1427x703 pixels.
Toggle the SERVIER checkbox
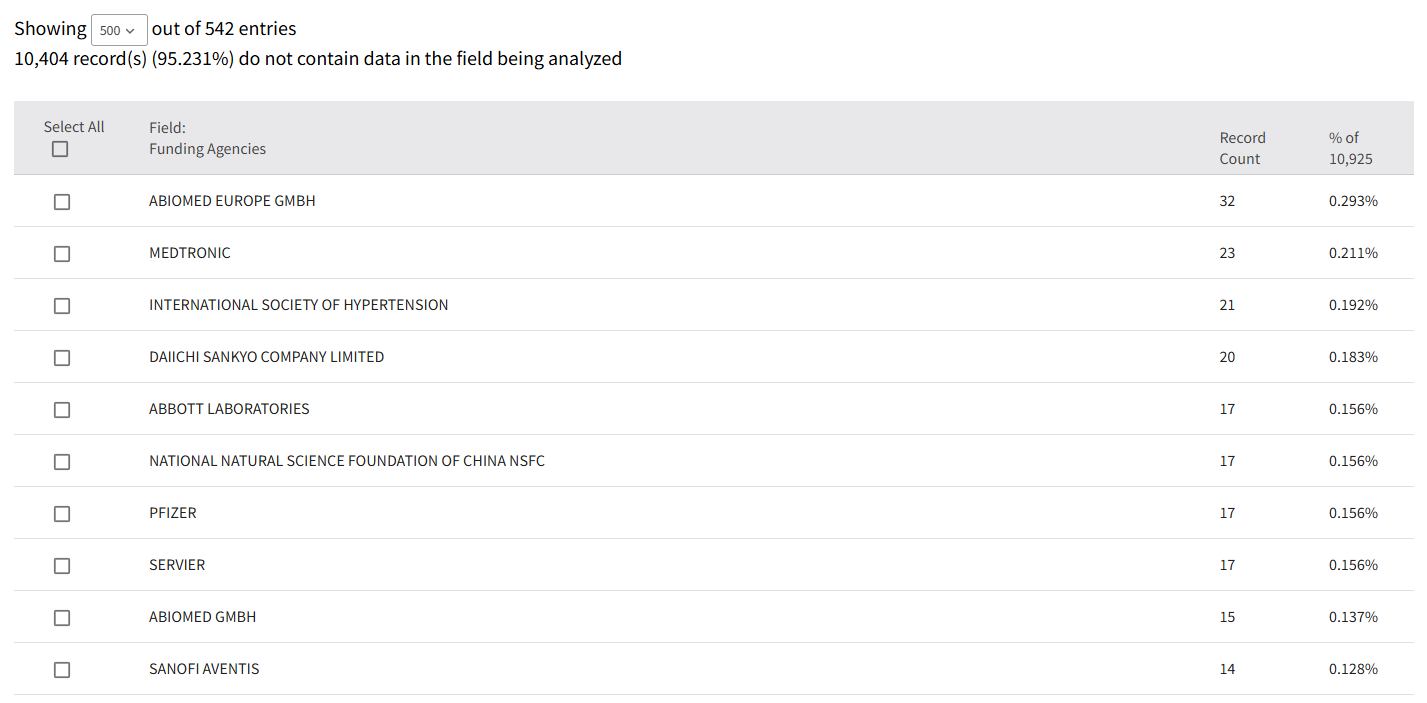click(x=62, y=566)
